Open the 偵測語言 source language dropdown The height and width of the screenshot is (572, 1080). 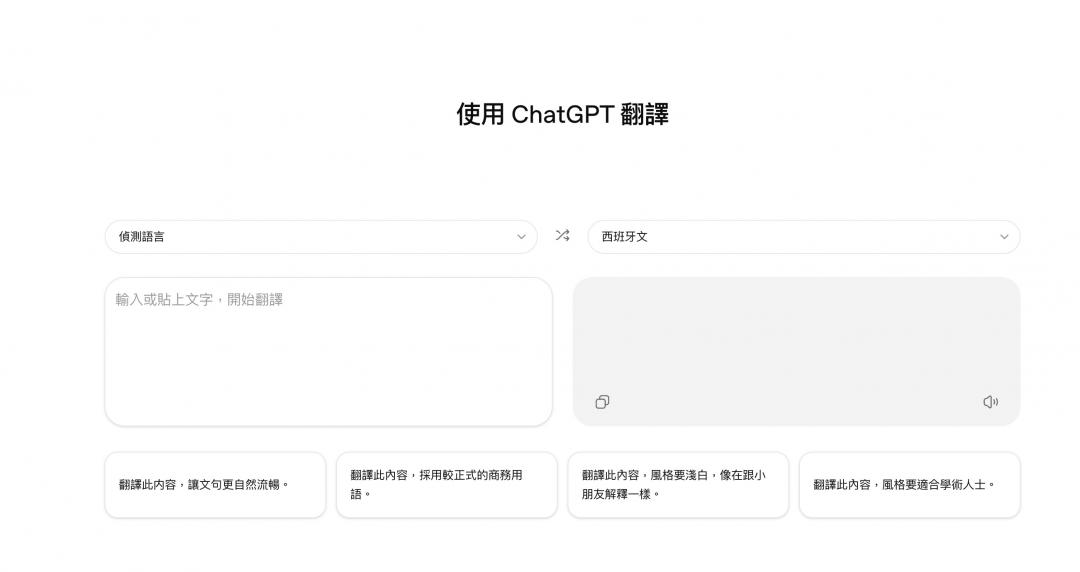coord(320,237)
